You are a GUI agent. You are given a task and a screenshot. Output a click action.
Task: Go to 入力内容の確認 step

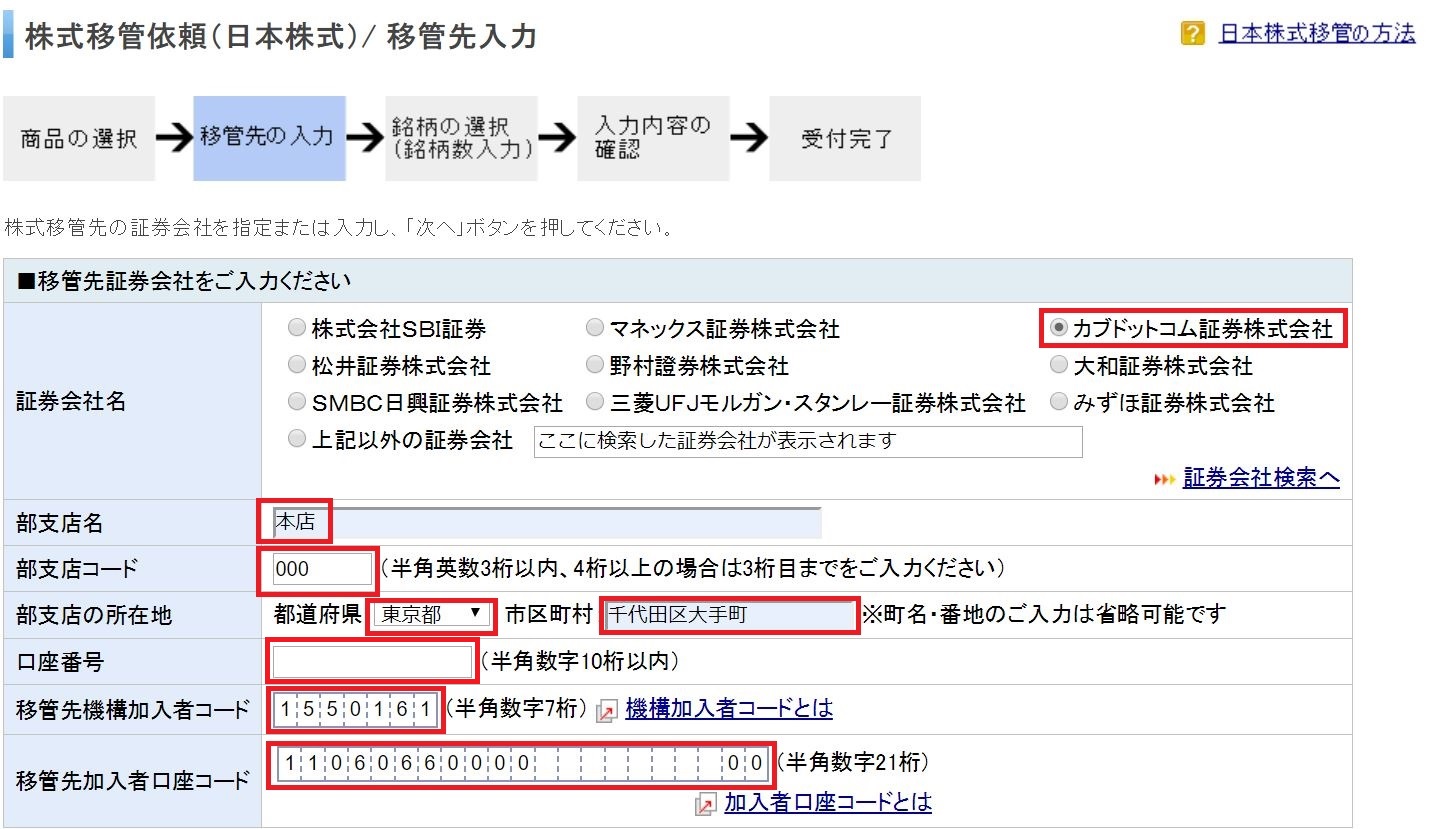point(653,138)
